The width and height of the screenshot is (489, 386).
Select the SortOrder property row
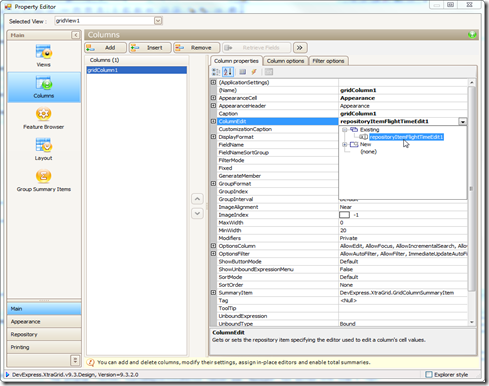pyautogui.click(x=342, y=285)
